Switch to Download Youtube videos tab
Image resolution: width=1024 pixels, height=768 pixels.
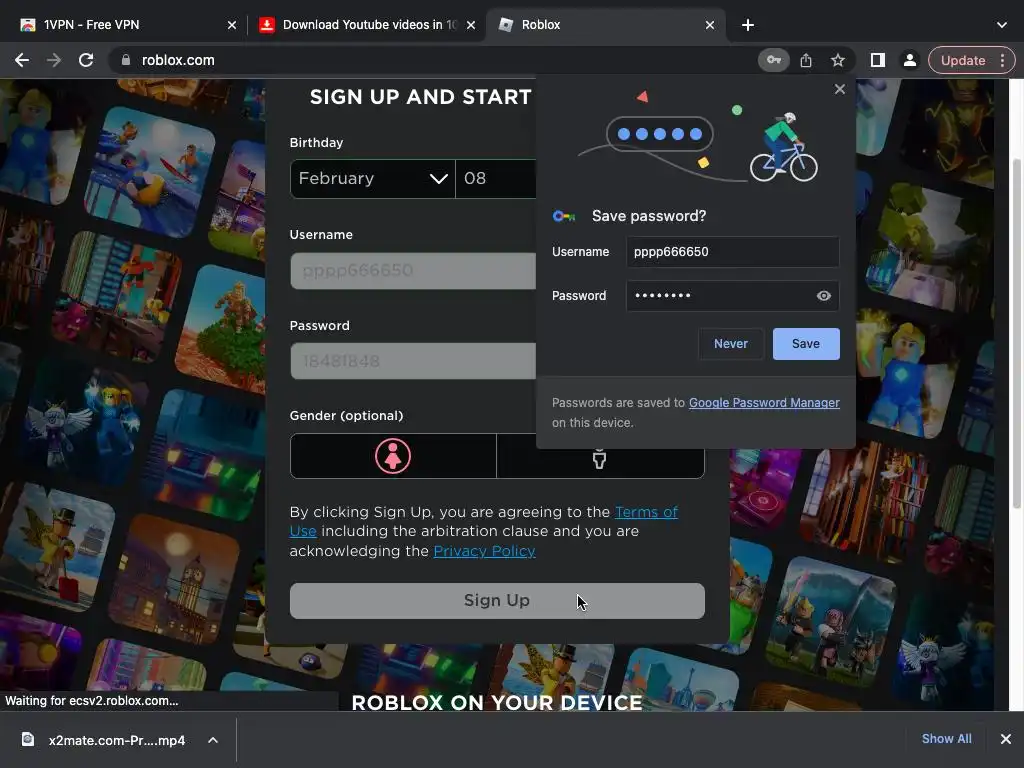366,25
